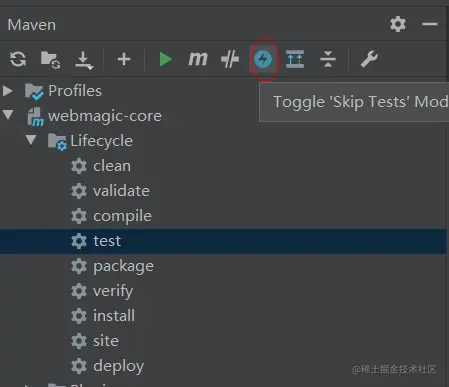Click Download Sources and Documentation icon

(84, 60)
